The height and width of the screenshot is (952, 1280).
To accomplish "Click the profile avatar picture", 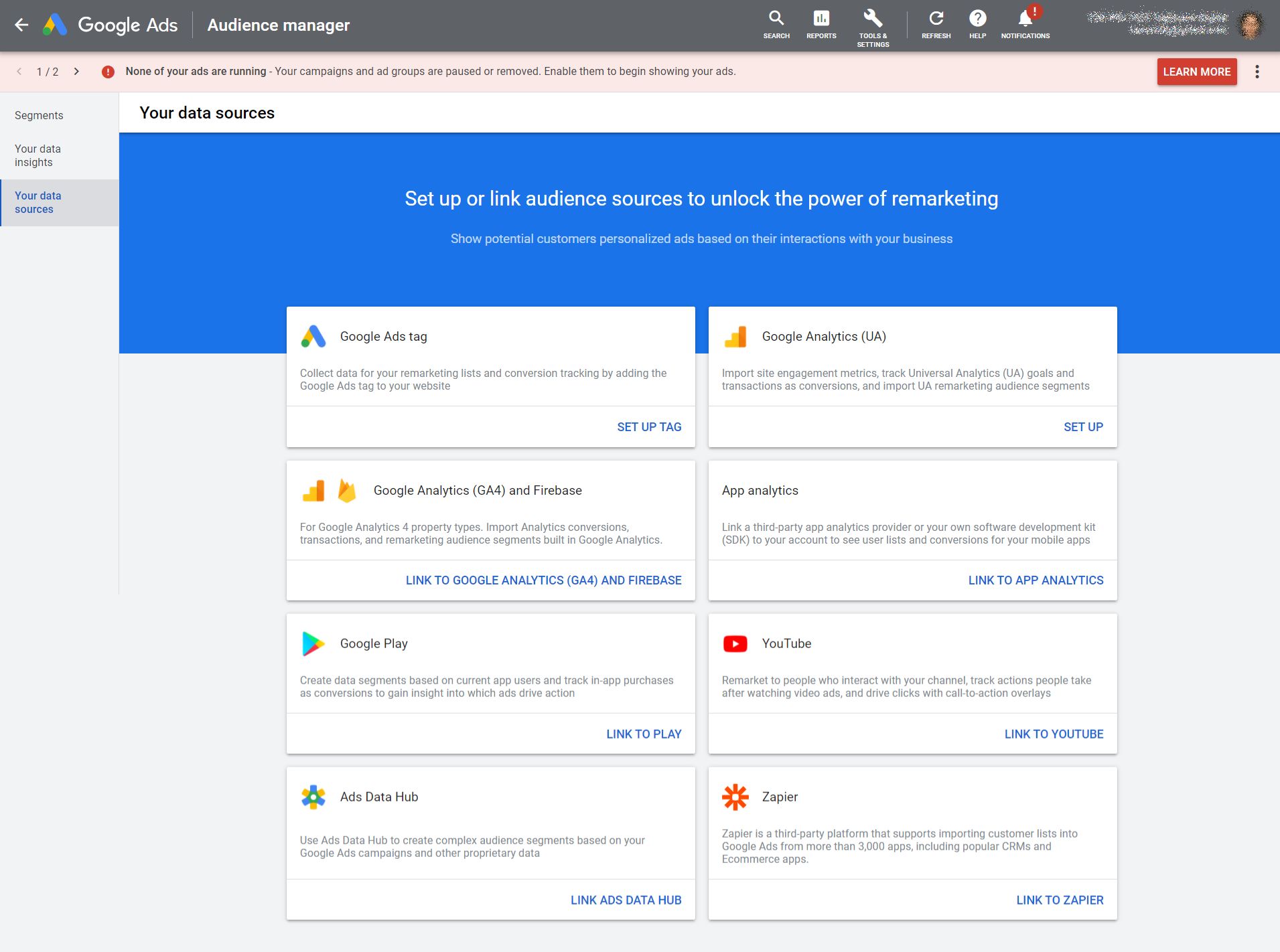I will 1252,25.
